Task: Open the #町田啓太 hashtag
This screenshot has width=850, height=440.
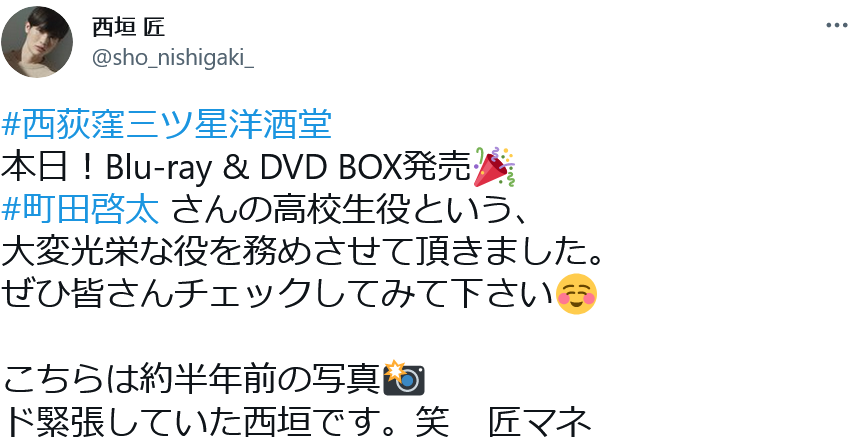Action: (x=81, y=210)
